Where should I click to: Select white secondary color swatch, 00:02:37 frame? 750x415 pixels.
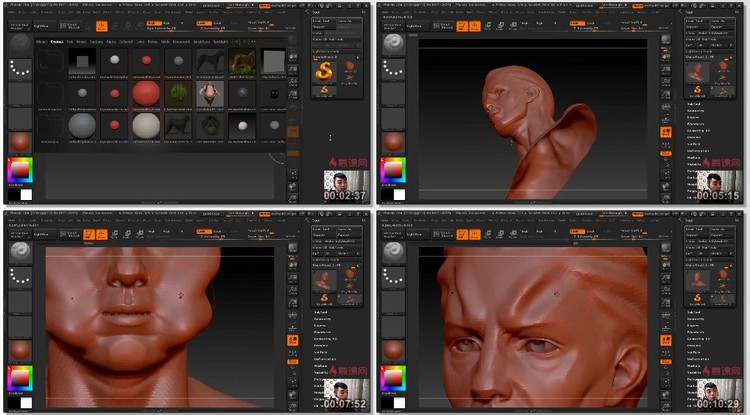tap(26, 194)
